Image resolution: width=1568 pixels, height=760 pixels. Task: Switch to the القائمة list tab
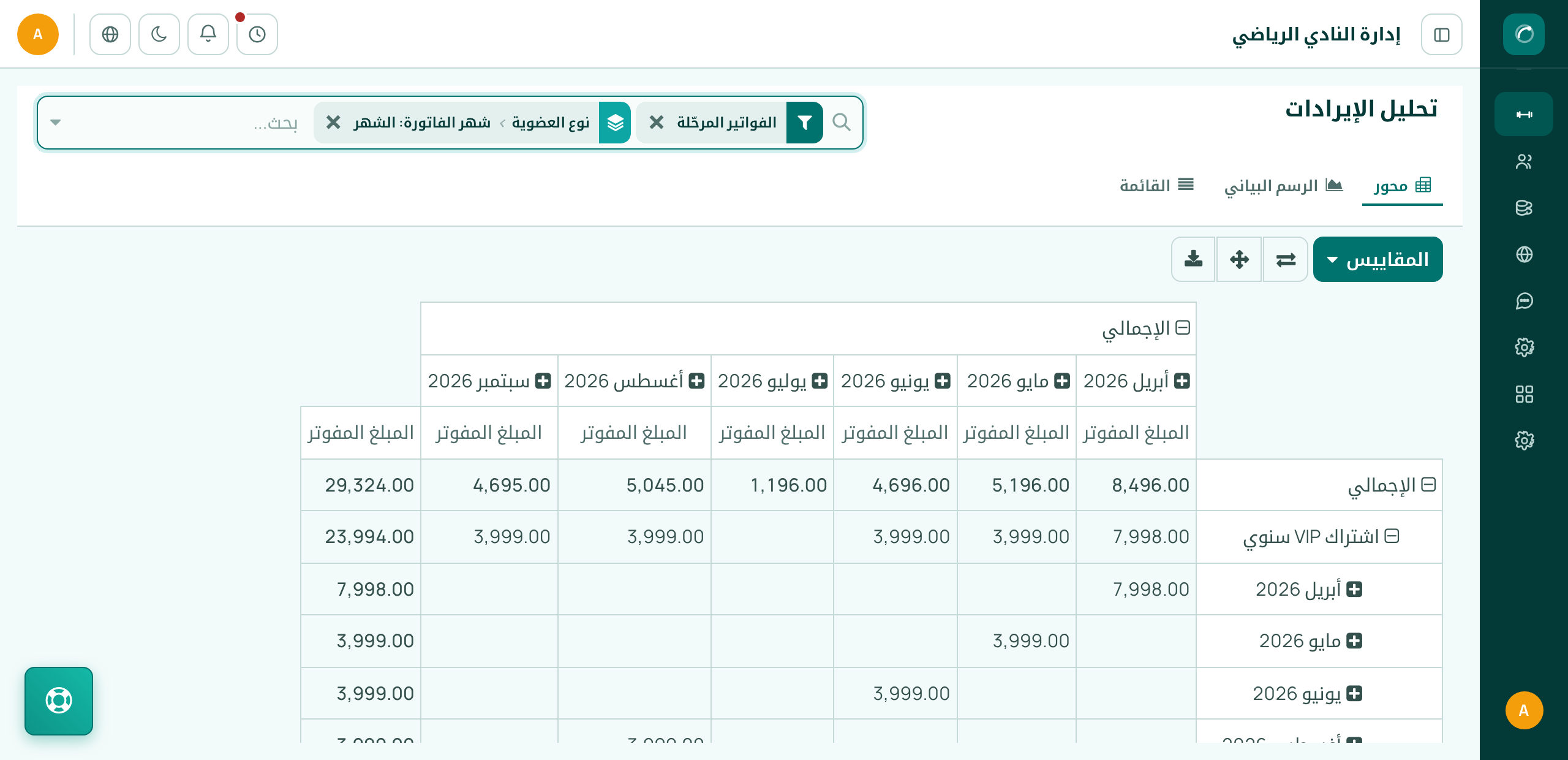[1156, 186]
